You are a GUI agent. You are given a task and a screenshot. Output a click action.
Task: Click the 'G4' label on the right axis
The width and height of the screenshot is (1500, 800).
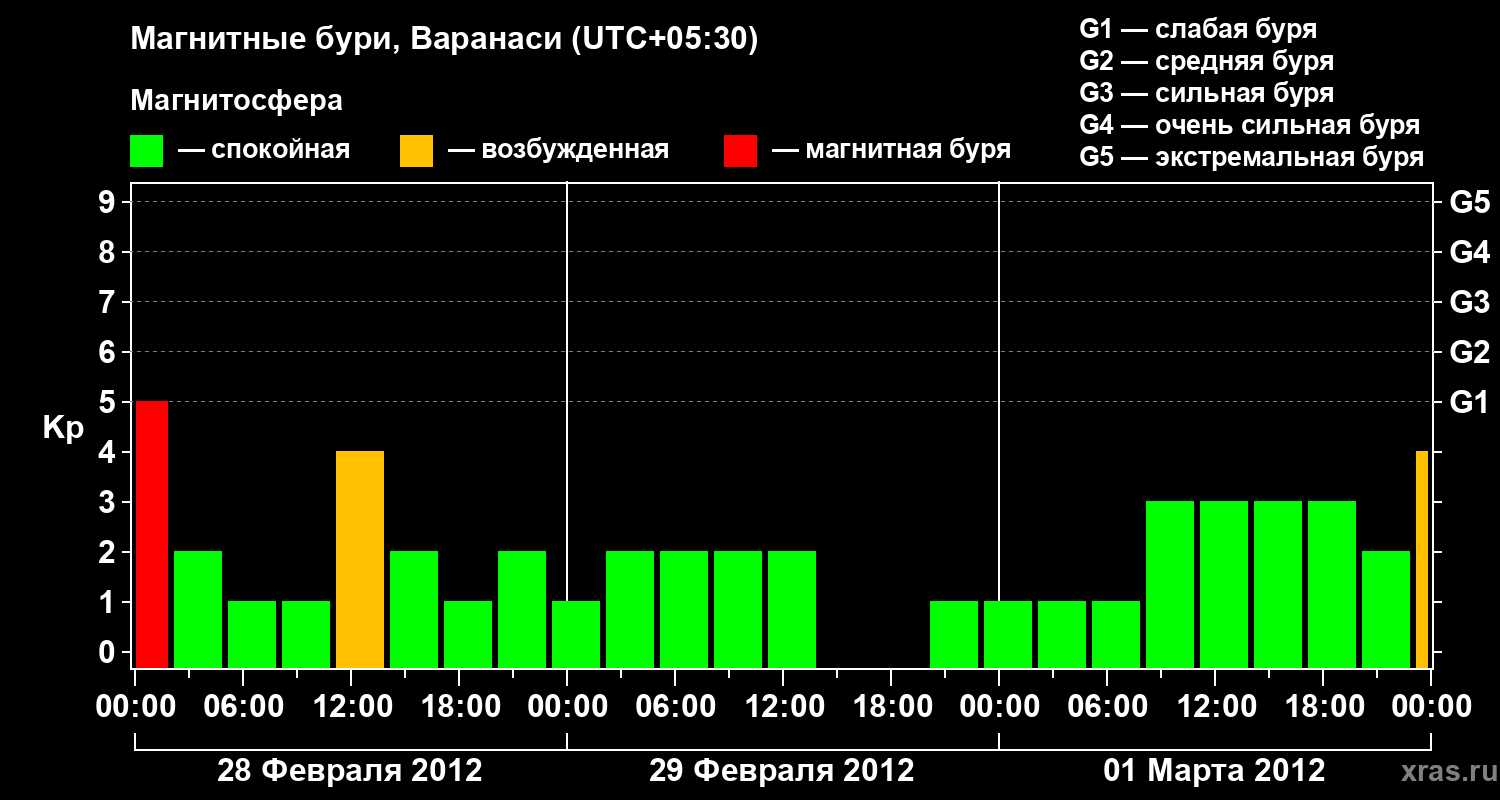1469,252
